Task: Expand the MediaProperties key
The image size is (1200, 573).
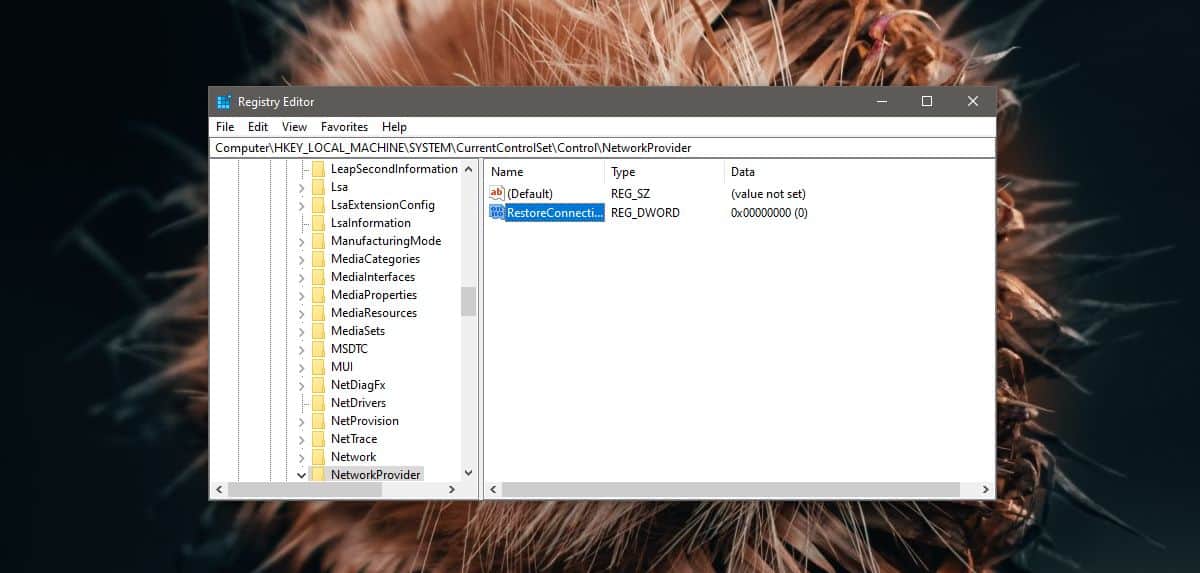Action: [x=302, y=295]
